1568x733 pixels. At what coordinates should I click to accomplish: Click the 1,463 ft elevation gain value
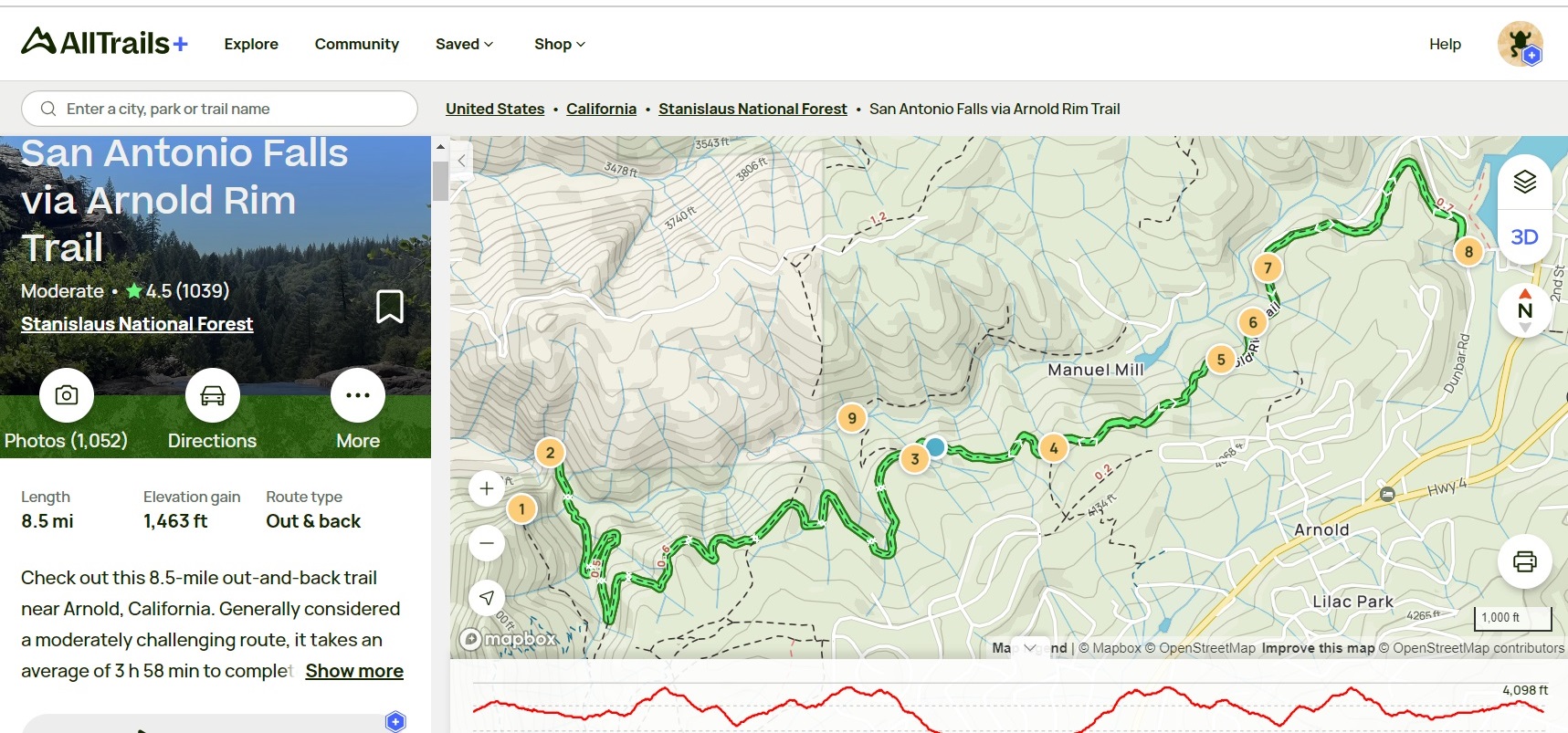[175, 521]
